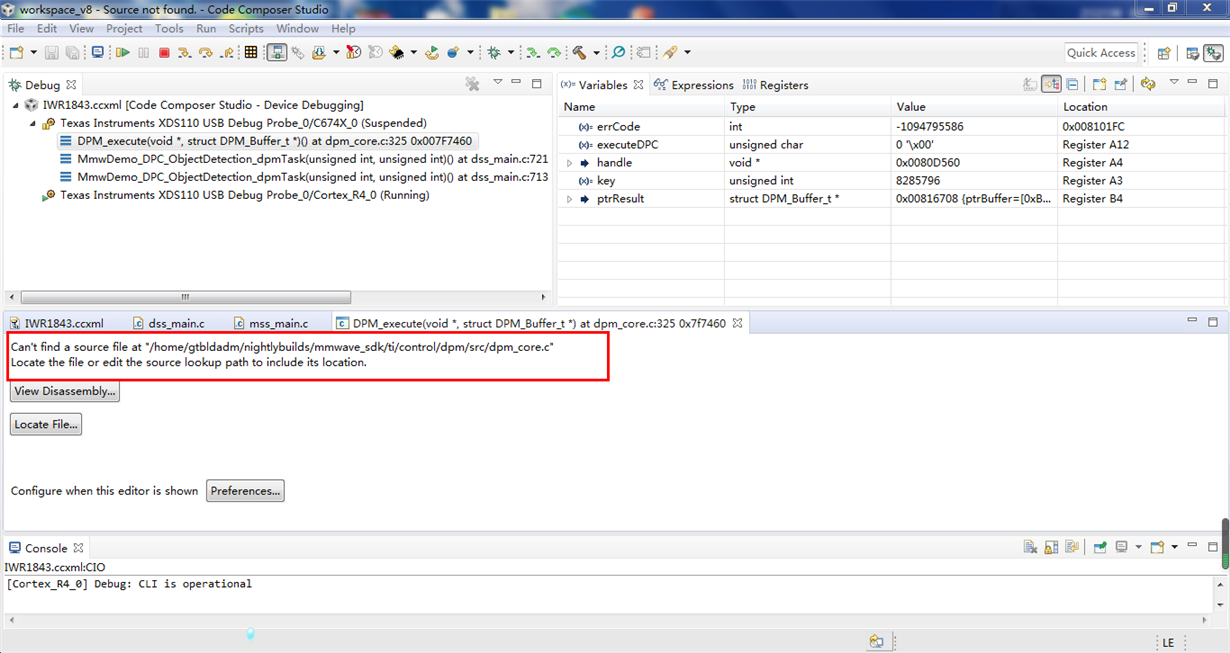Toggle Show Type Names in Variables view
This screenshot has height=653, width=1230.
click(x=1030, y=84)
